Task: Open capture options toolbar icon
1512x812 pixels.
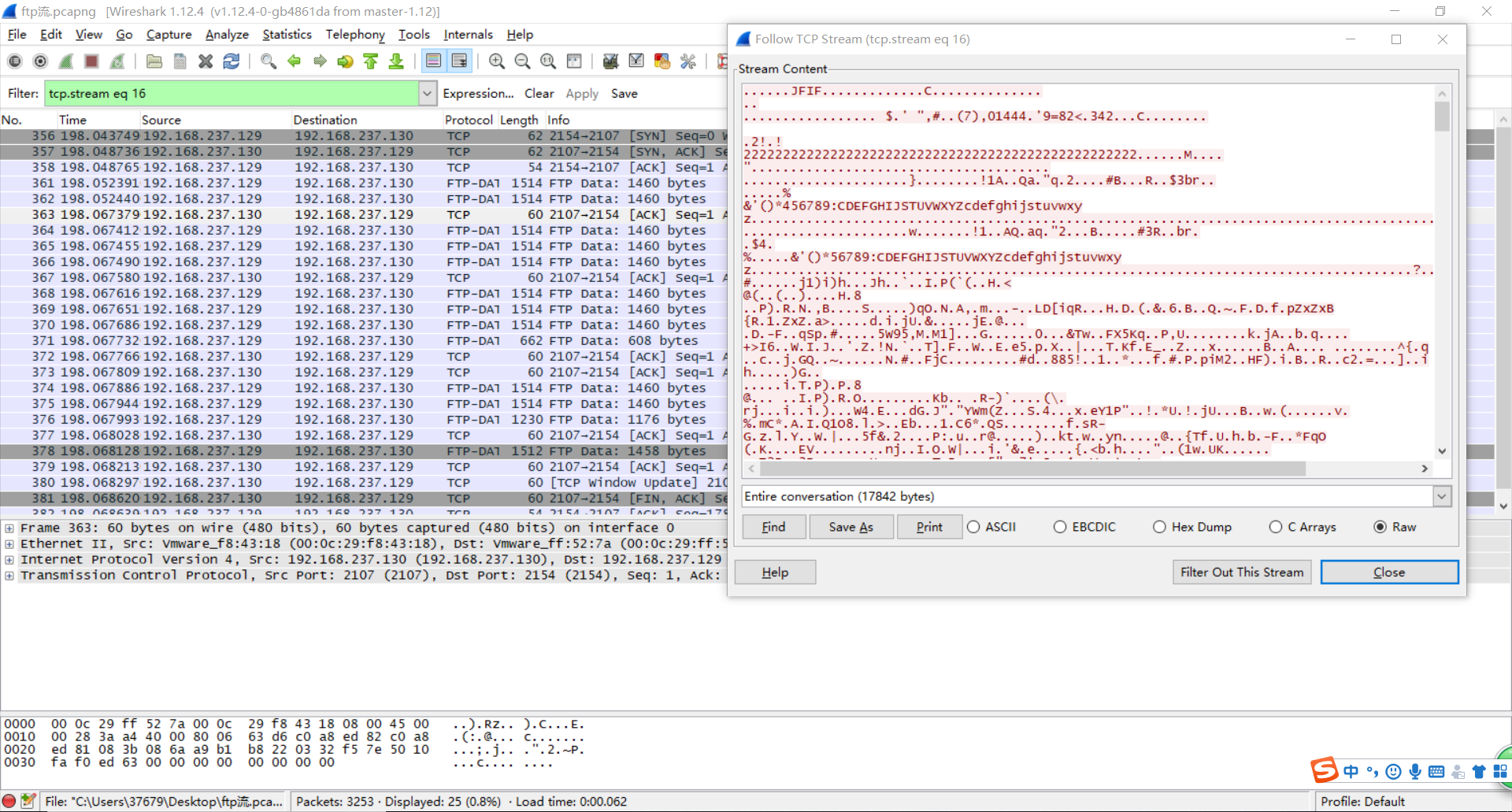Action: coord(41,61)
